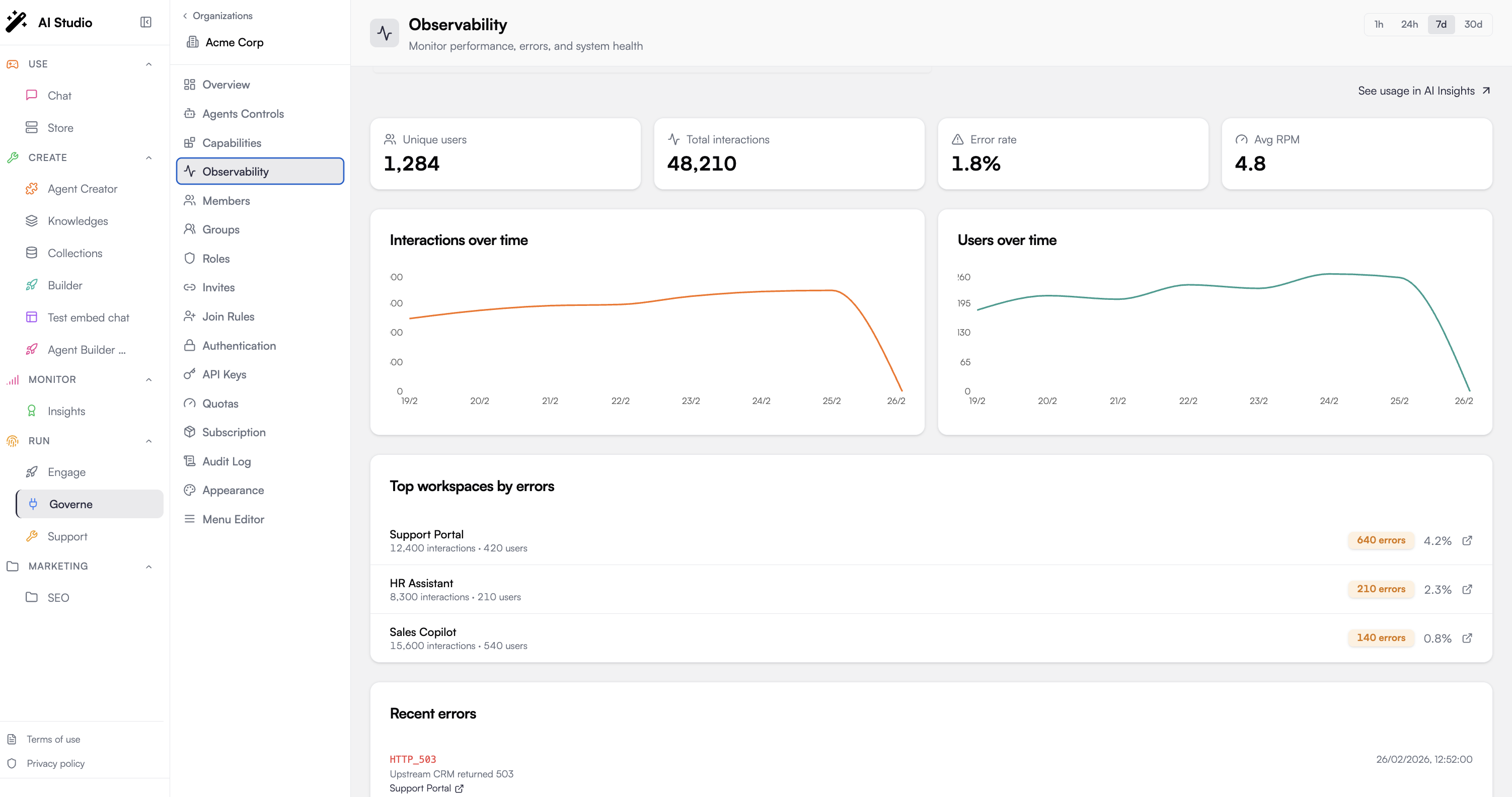
Task: Click the 140 errors badge
Action: (1381, 637)
